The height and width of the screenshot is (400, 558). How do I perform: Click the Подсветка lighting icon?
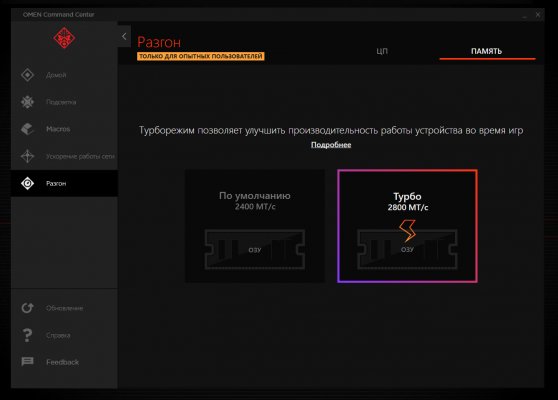(27, 102)
